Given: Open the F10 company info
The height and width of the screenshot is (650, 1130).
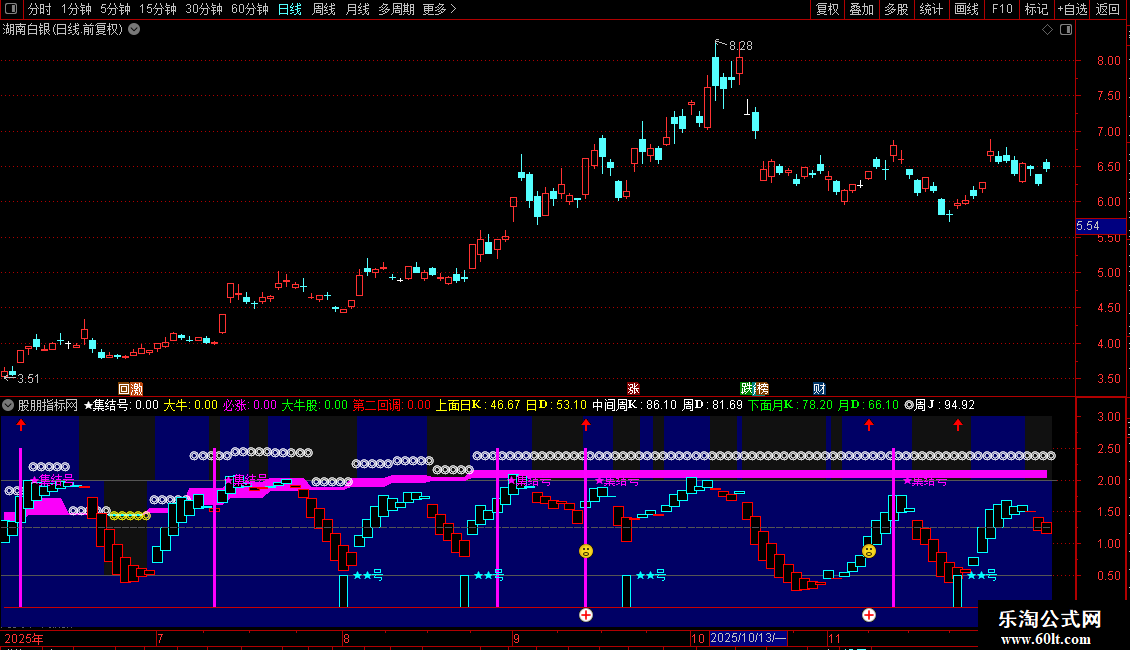Looking at the screenshot, I should 1002,9.
